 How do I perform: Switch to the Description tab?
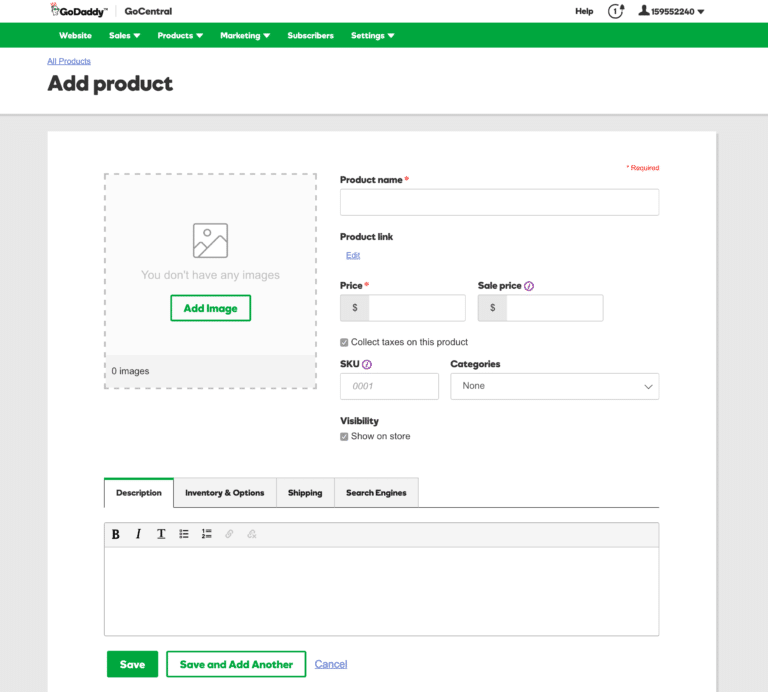(139, 493)
